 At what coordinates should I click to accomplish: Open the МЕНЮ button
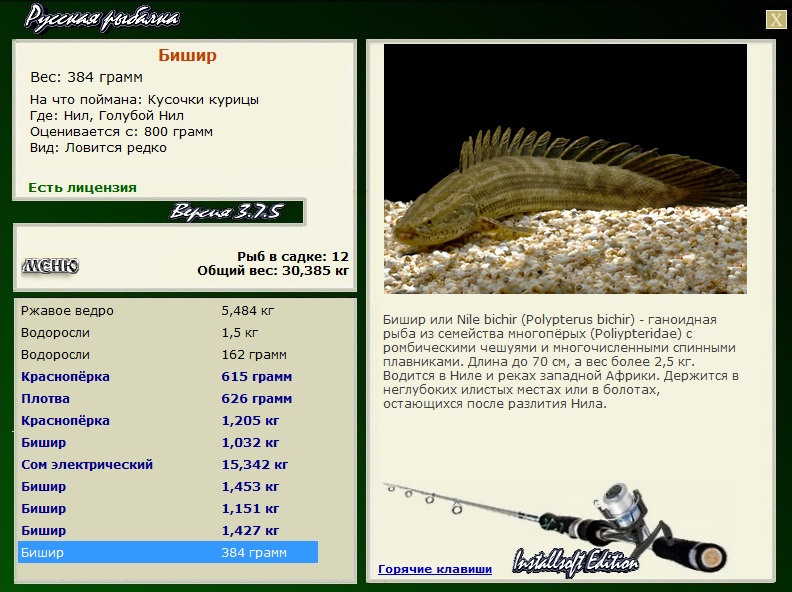click(50, 266)
